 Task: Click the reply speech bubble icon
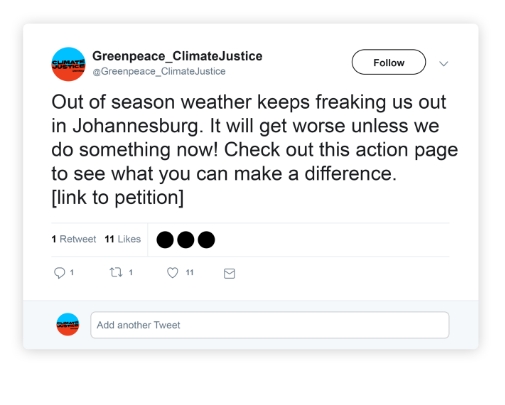(59, 273)
